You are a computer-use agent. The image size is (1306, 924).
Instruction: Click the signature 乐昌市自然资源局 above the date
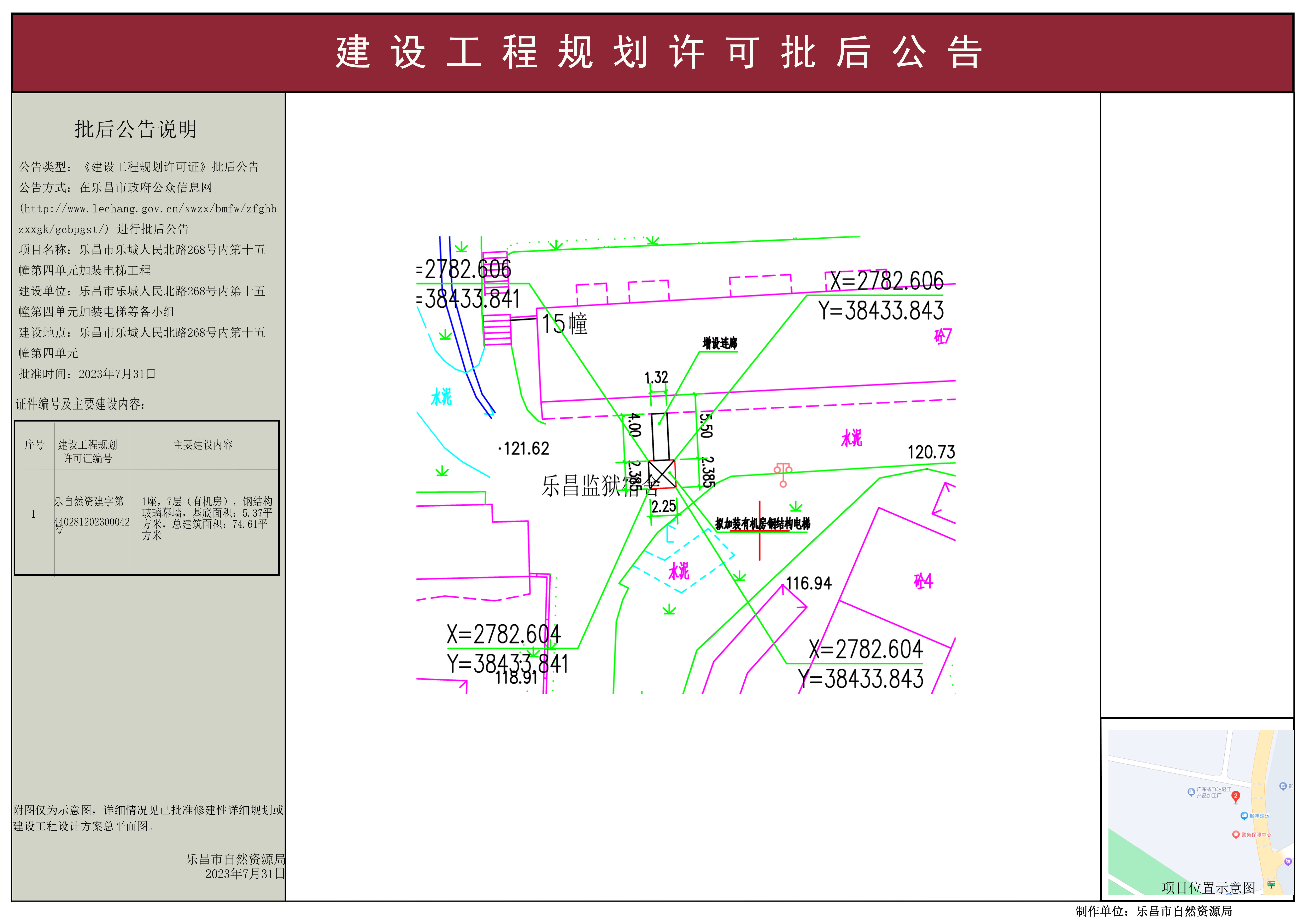pos(236,859)
